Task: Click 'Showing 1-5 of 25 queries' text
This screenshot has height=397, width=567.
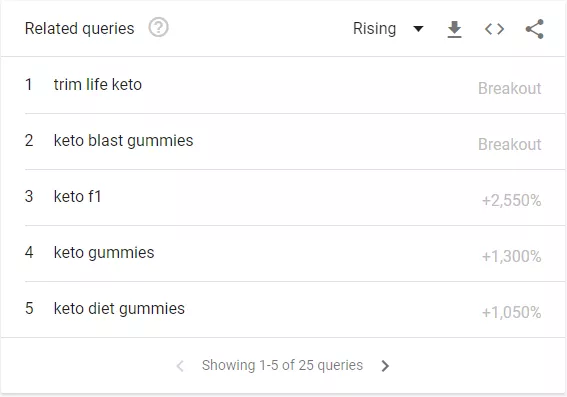Action: (282, 365)
